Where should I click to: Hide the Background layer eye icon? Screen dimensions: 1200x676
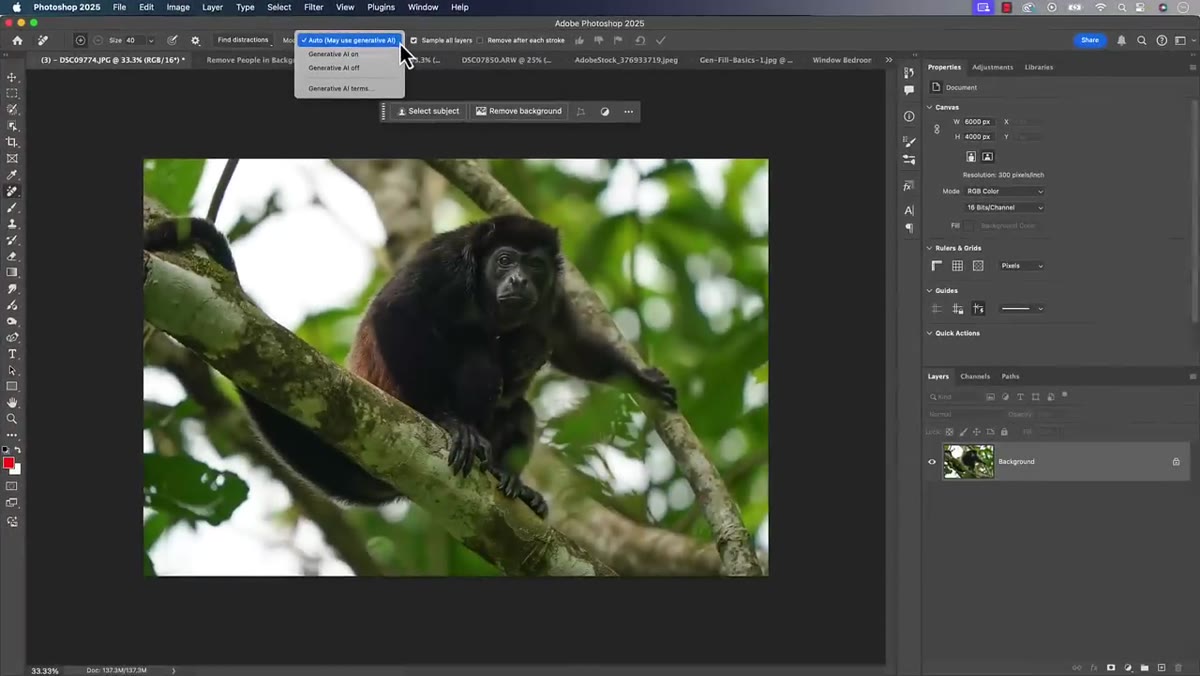pos(932,461)
